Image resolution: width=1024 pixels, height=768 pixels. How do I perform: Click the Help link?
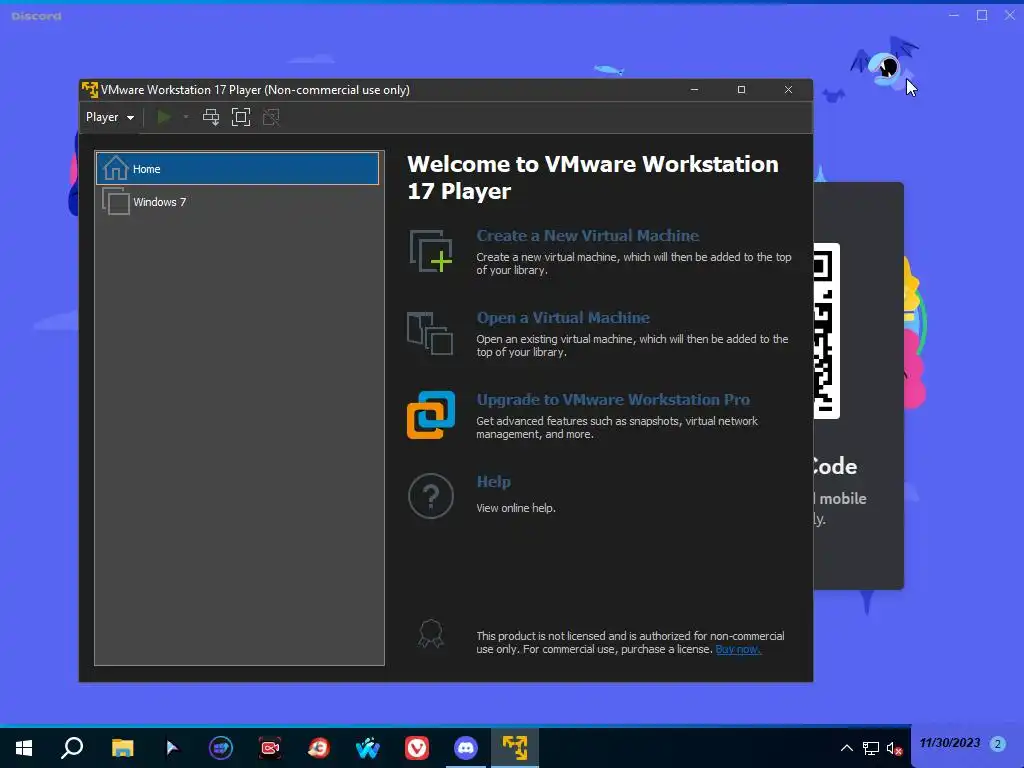(494, 482)
